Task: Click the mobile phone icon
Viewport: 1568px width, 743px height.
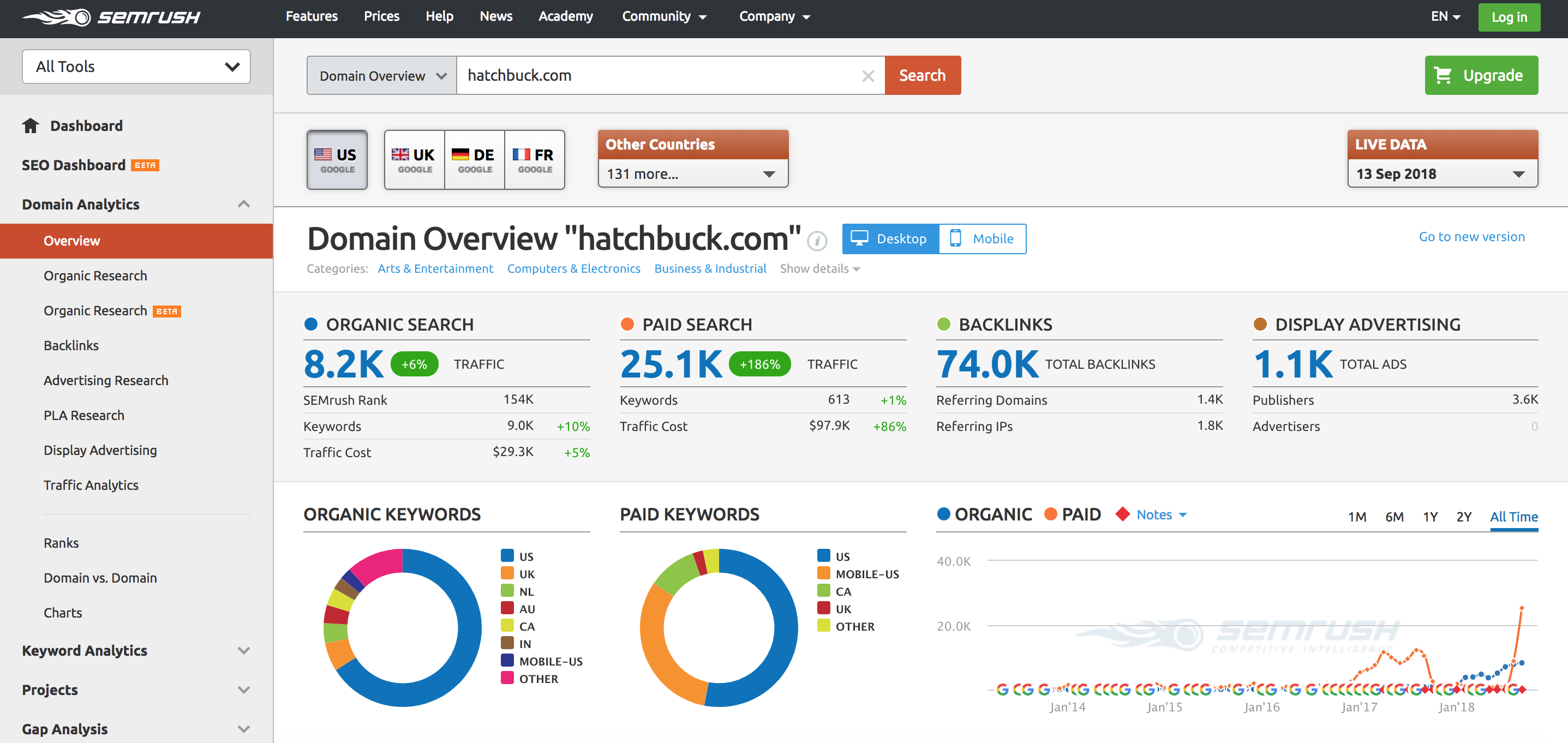Action: [x=956, y=238]
